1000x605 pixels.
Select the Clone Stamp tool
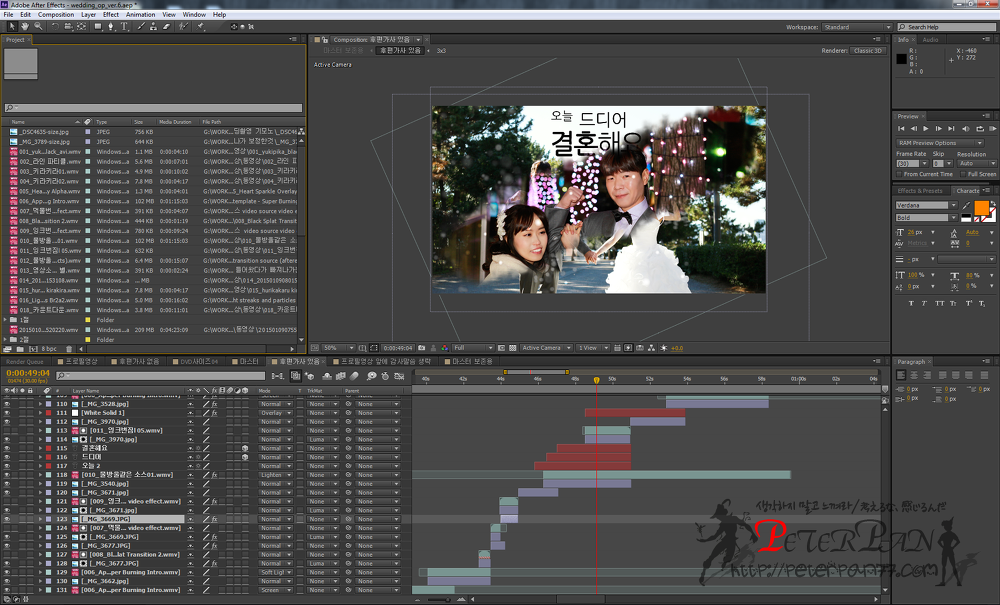pos(153,26)
